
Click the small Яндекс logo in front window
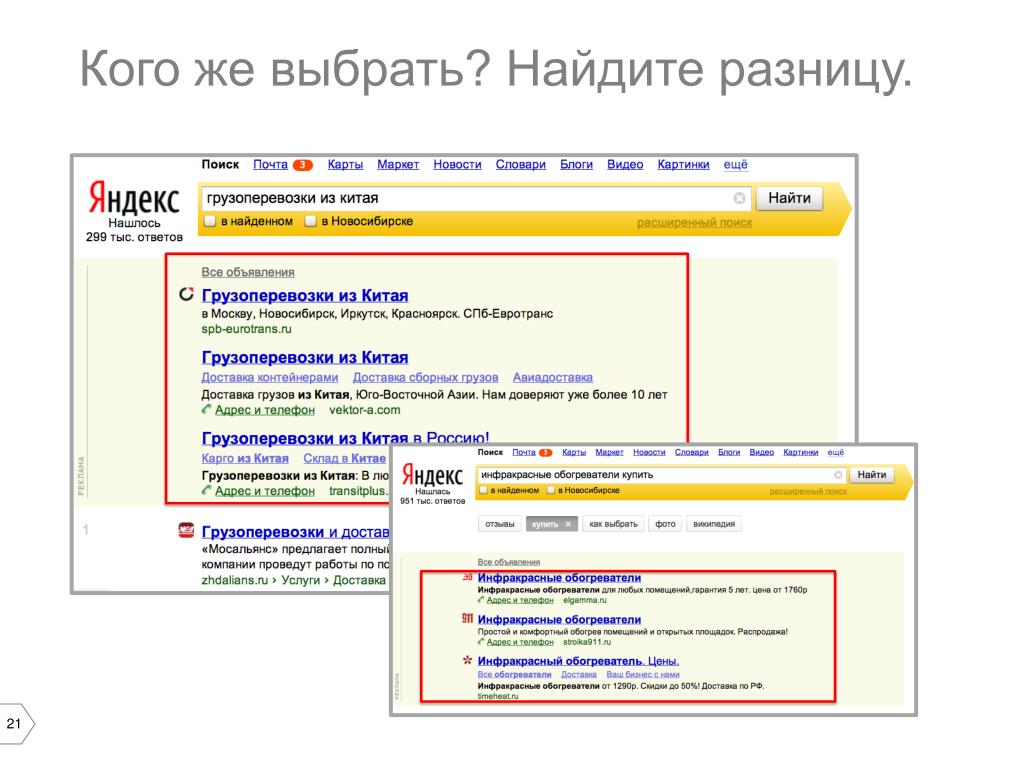coord(432,475)
